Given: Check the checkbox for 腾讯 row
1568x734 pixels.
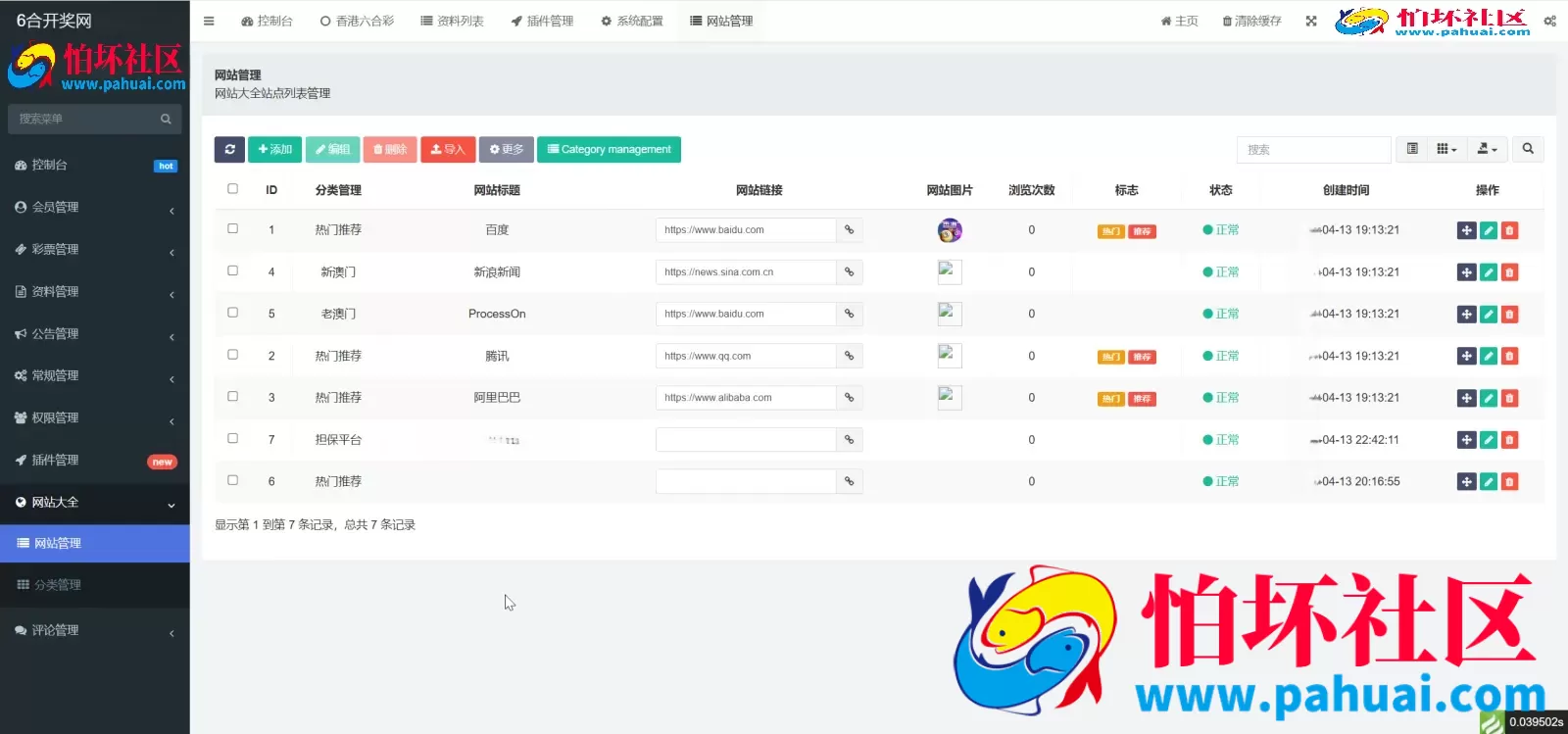Looking at the screenshot, I should pos(232,355).
